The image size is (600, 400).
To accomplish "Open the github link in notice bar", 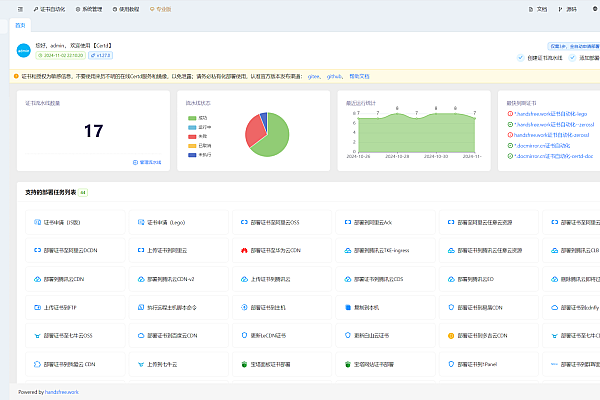I will pos(334,77).
